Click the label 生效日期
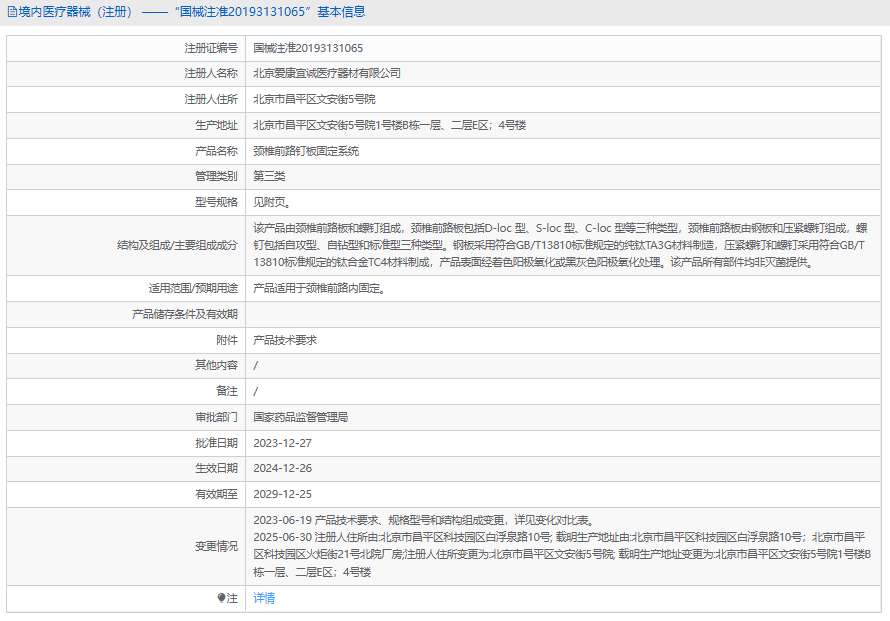The image size is (890, 621). 216,468
